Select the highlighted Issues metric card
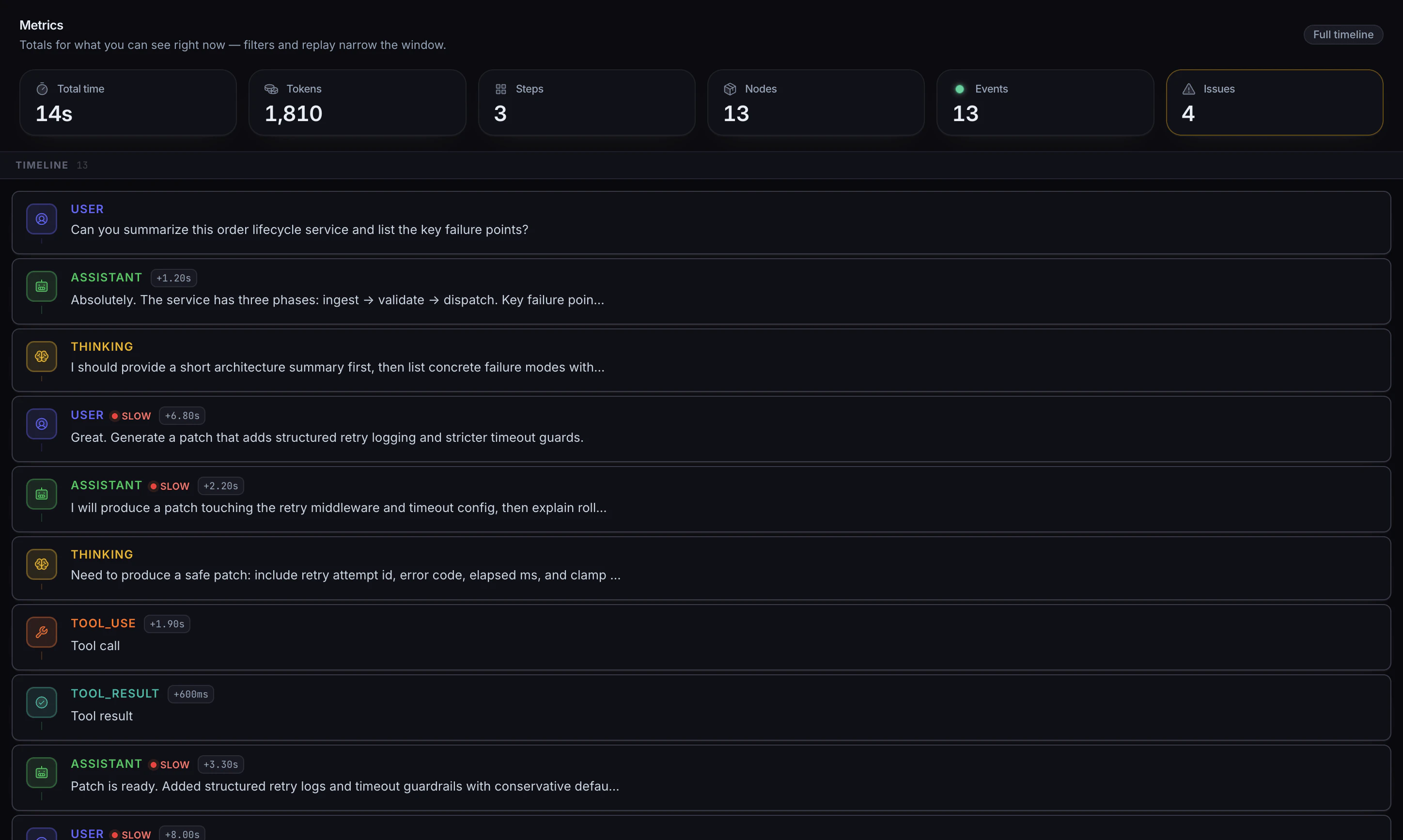 [x=1274, y=102]
